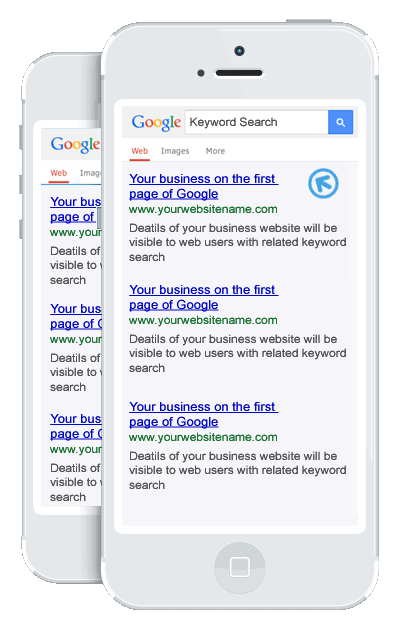Open the More tab
Viewport: 401px width, 632px height.
point(215,151)
